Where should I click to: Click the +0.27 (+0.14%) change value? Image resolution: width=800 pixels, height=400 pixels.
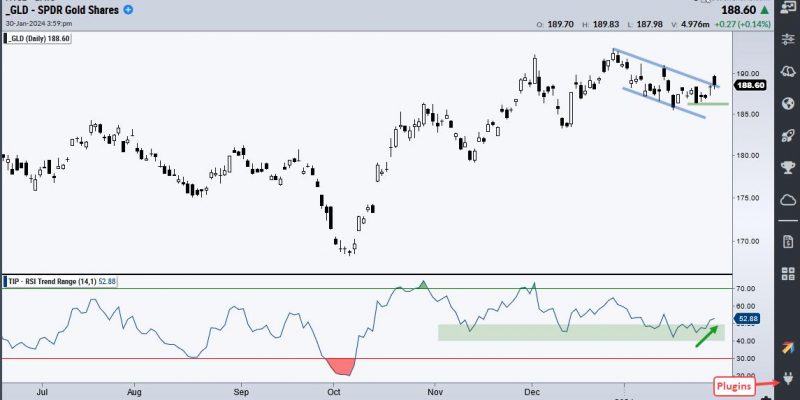(x=745, y=24)
